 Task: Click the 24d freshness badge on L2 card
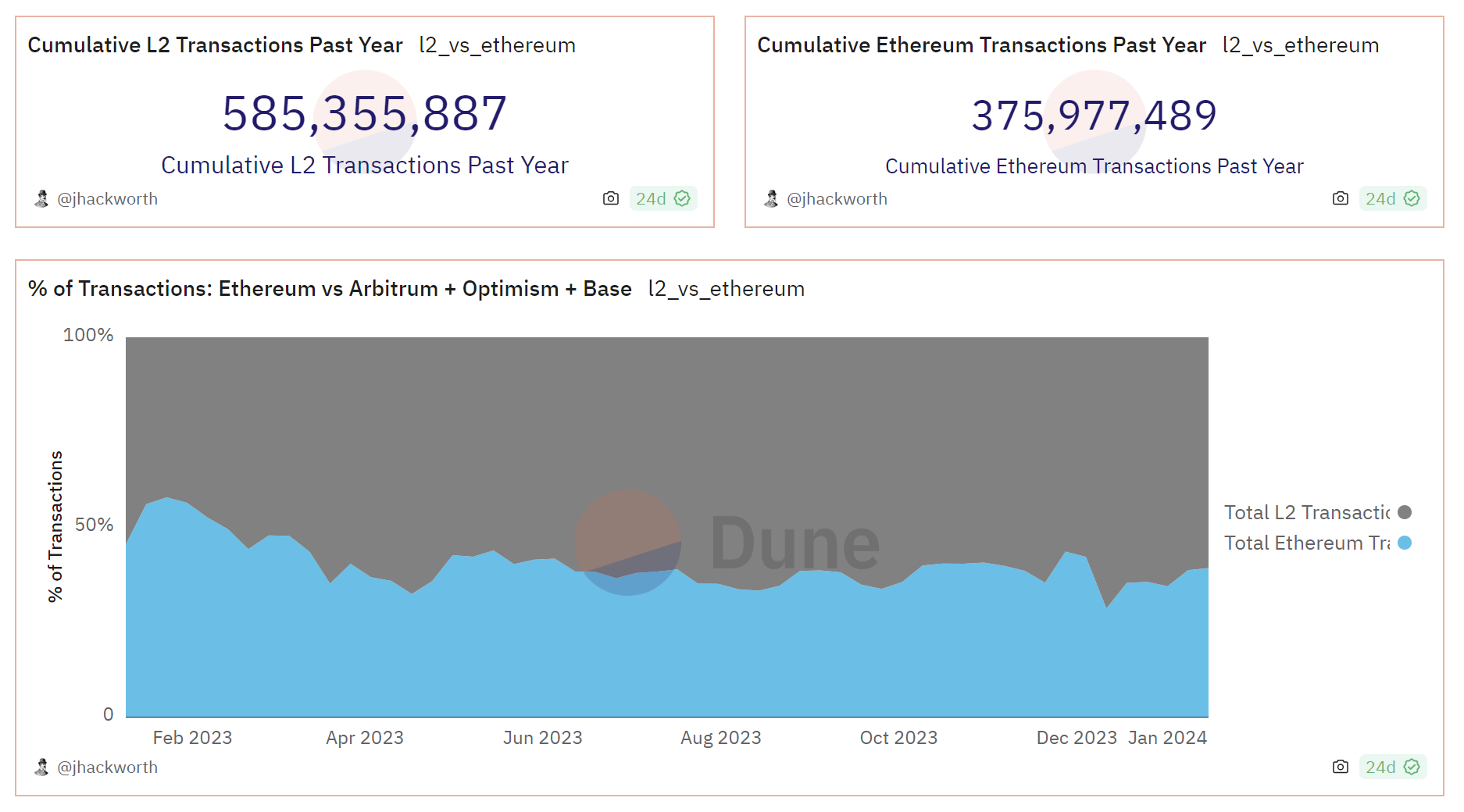point(662,198)
